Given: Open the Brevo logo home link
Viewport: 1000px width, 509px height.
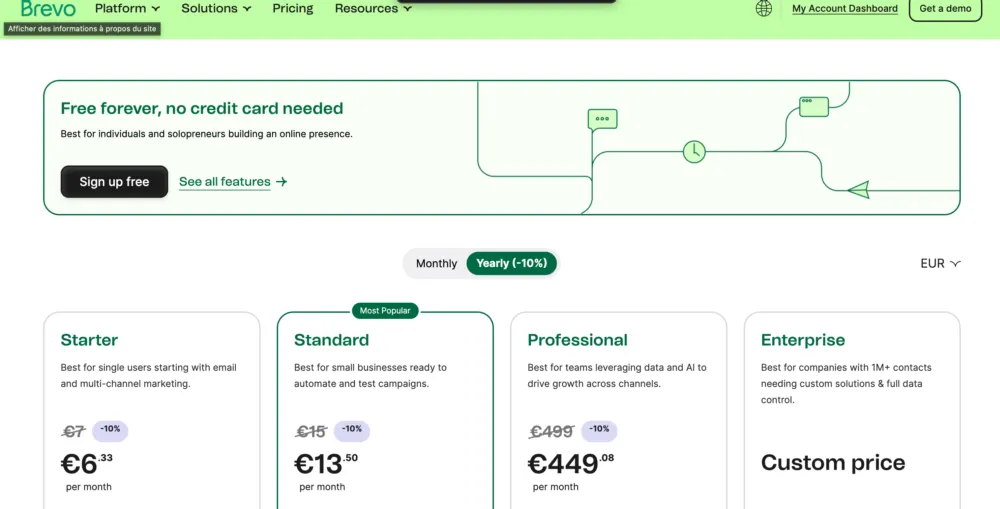Looking at the screenshot, I should coord(48,8).
